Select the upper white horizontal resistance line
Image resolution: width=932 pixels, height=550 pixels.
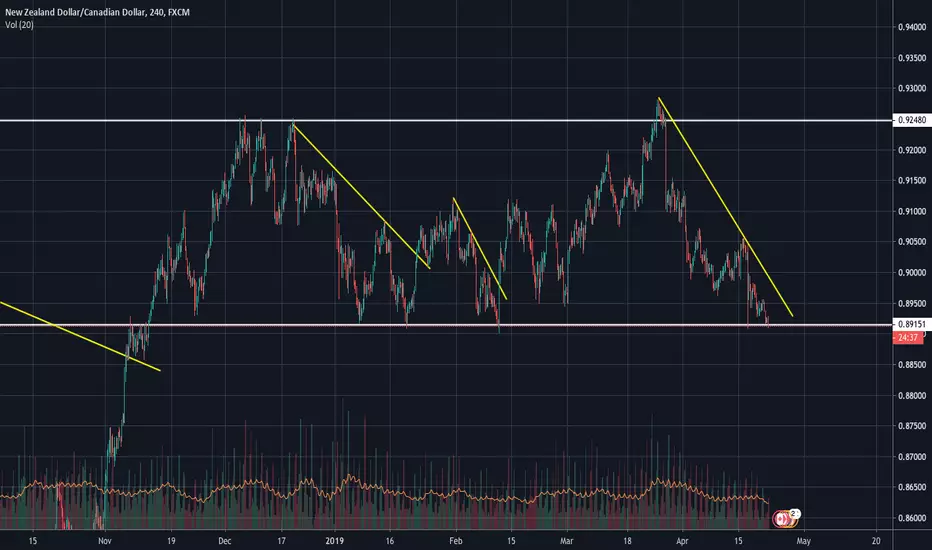click(x=446, y=121)
